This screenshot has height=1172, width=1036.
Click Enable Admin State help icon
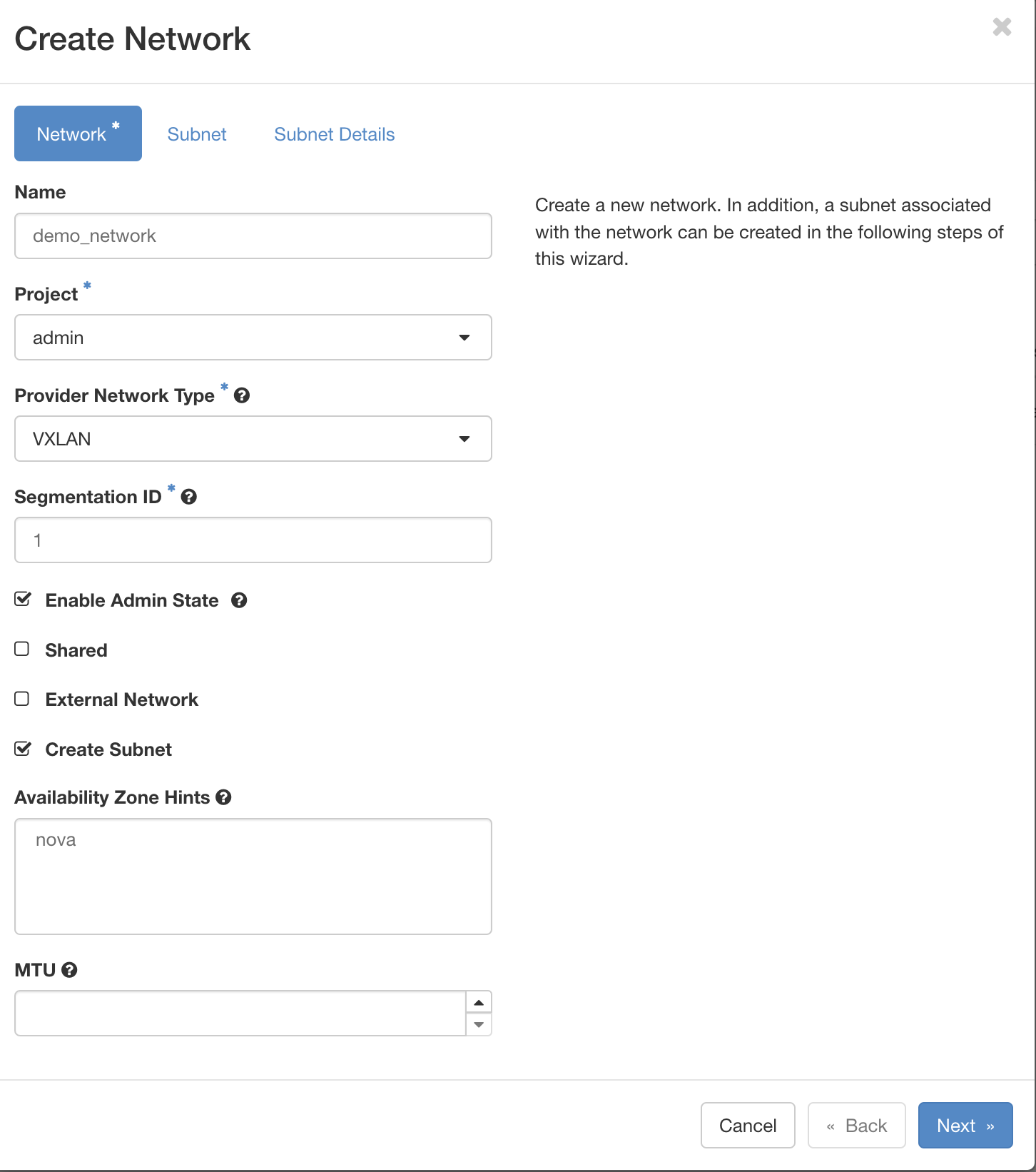point(239,600)
